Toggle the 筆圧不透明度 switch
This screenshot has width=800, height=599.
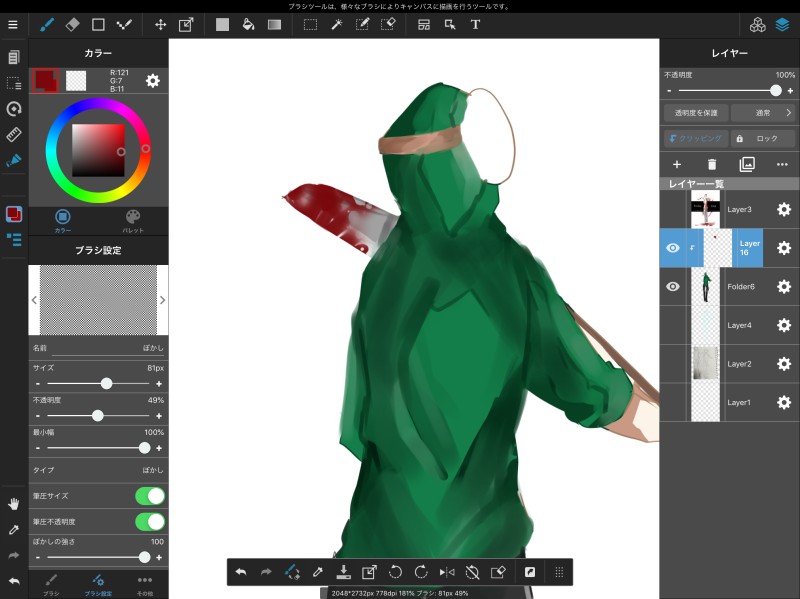pos(149,521)
